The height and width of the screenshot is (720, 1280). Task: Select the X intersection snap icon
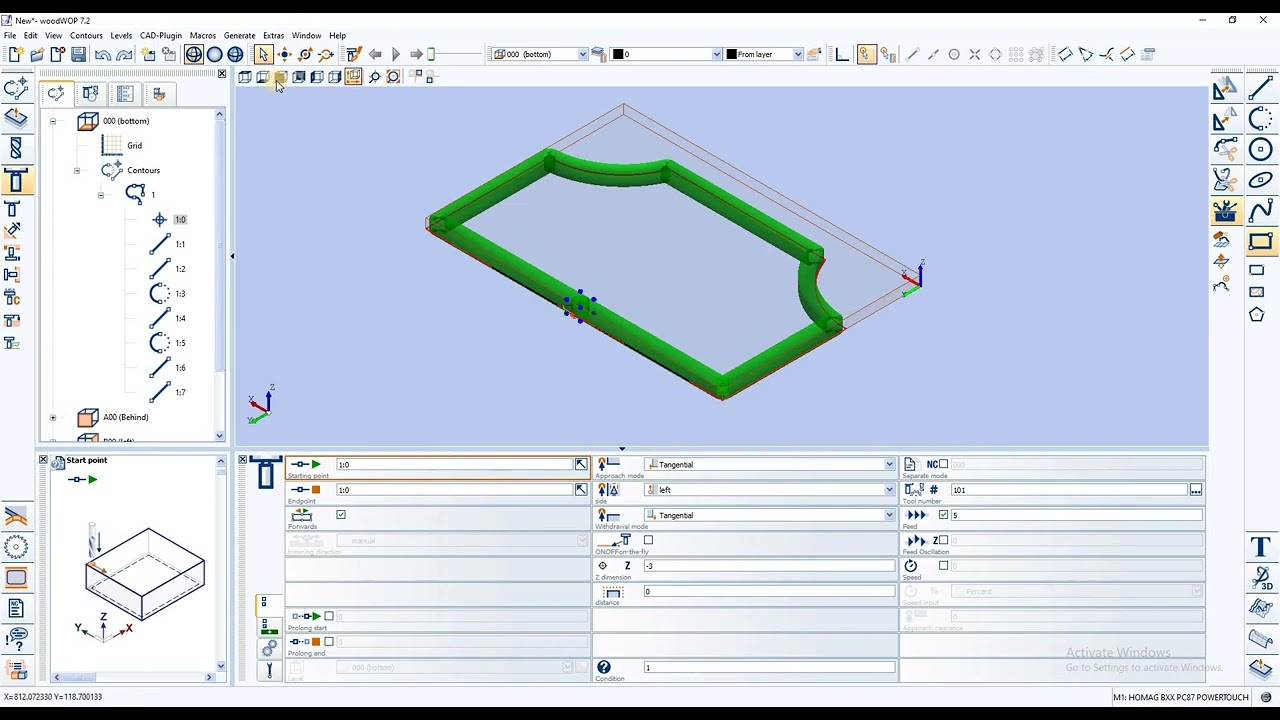[975, 54]
